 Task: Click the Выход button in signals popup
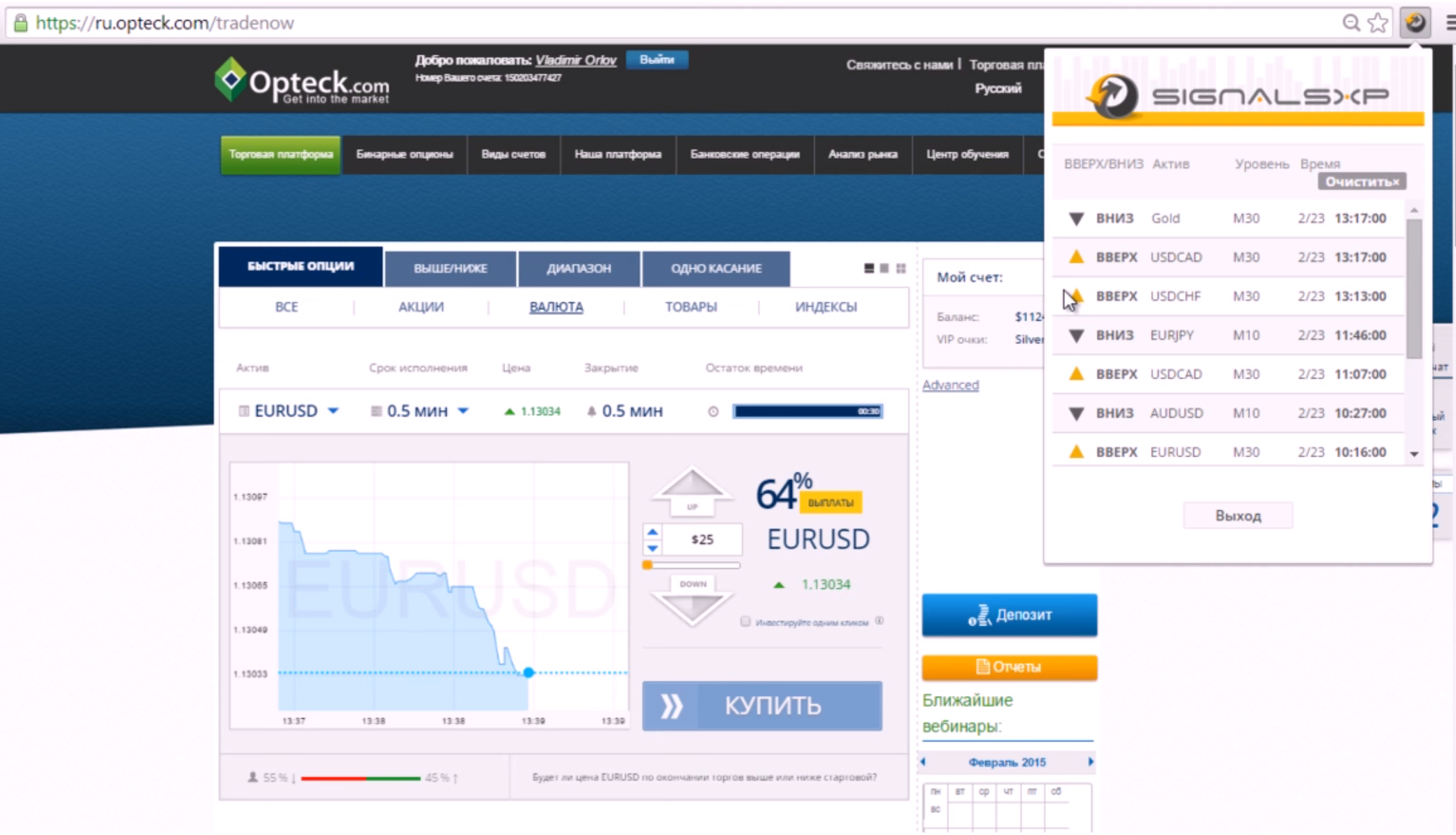pos(1238,516)
